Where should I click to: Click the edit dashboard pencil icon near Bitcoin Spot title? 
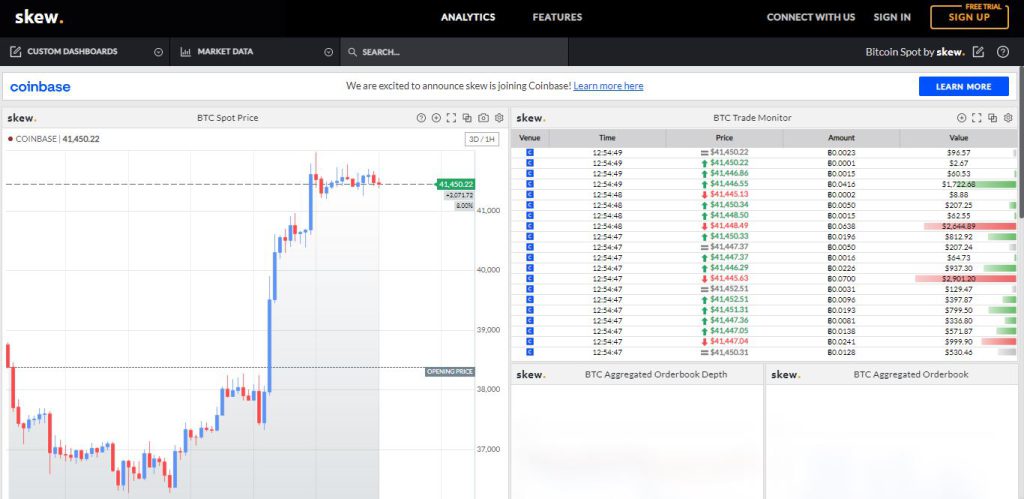pyautogui.click(x=978, y=52)
